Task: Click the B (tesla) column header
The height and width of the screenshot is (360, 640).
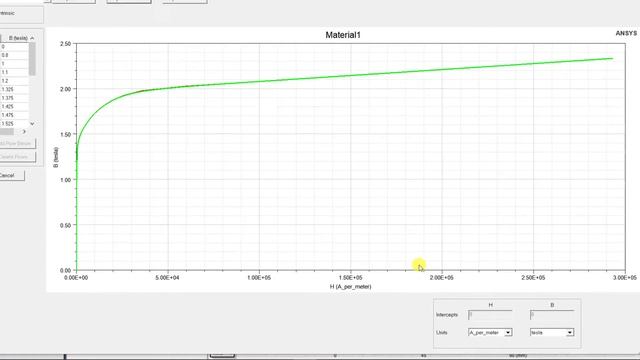Action: click(x=18, y=38)
